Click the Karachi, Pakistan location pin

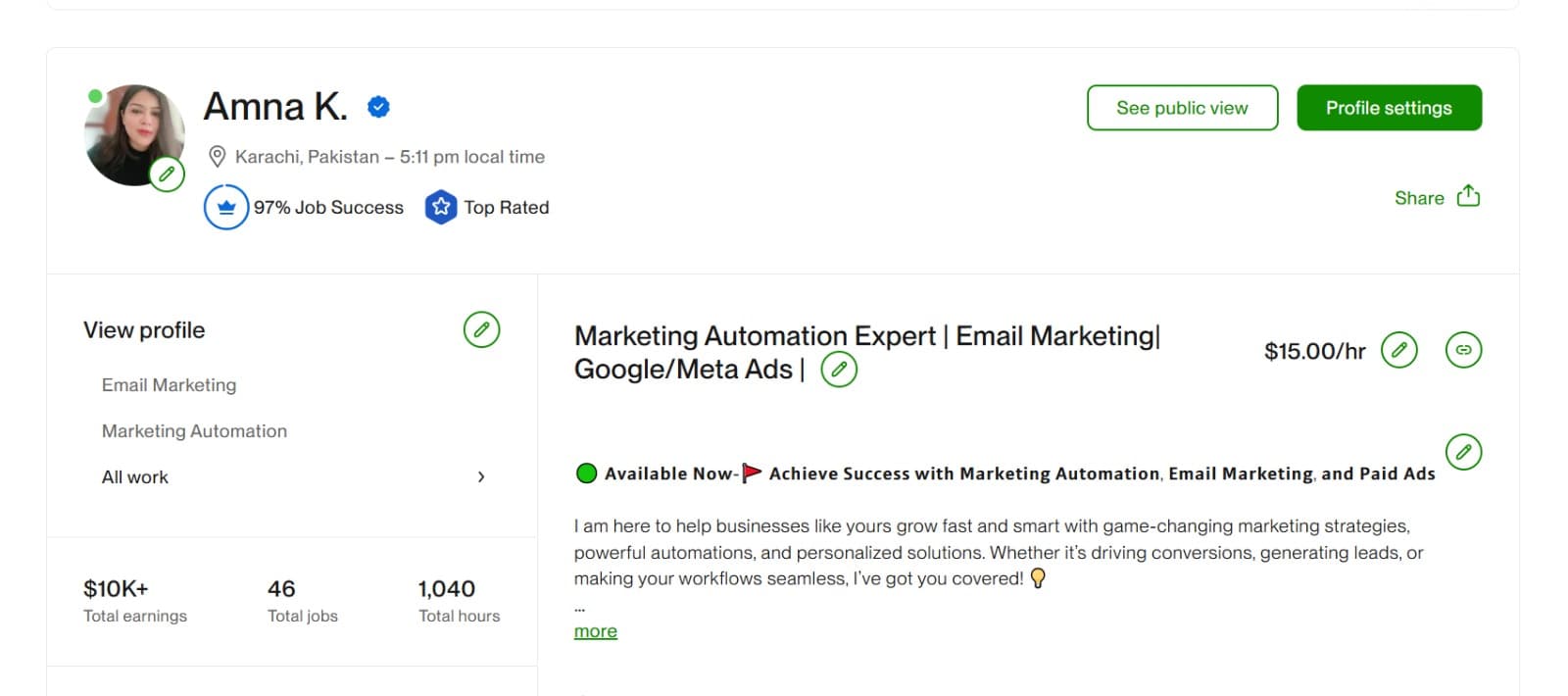[x=218, y=156]
